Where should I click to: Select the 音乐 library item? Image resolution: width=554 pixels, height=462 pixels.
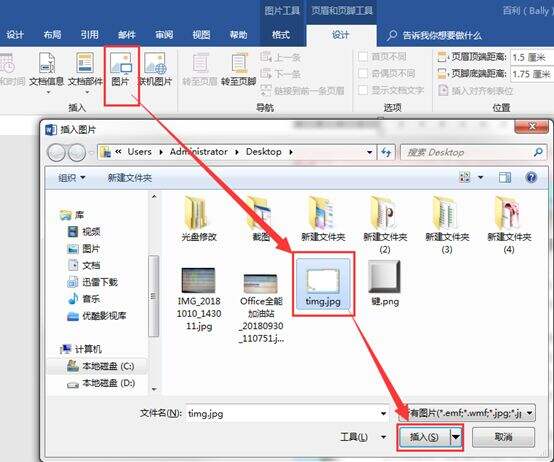click(84, 299)
